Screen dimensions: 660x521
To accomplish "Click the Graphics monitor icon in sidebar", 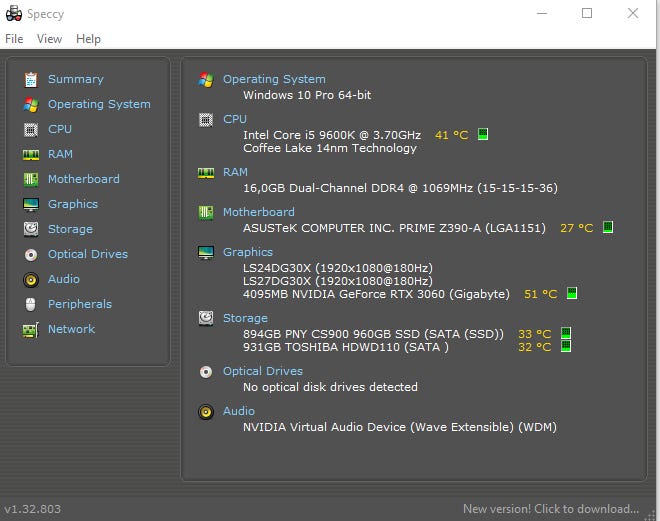I will [31, 205].
